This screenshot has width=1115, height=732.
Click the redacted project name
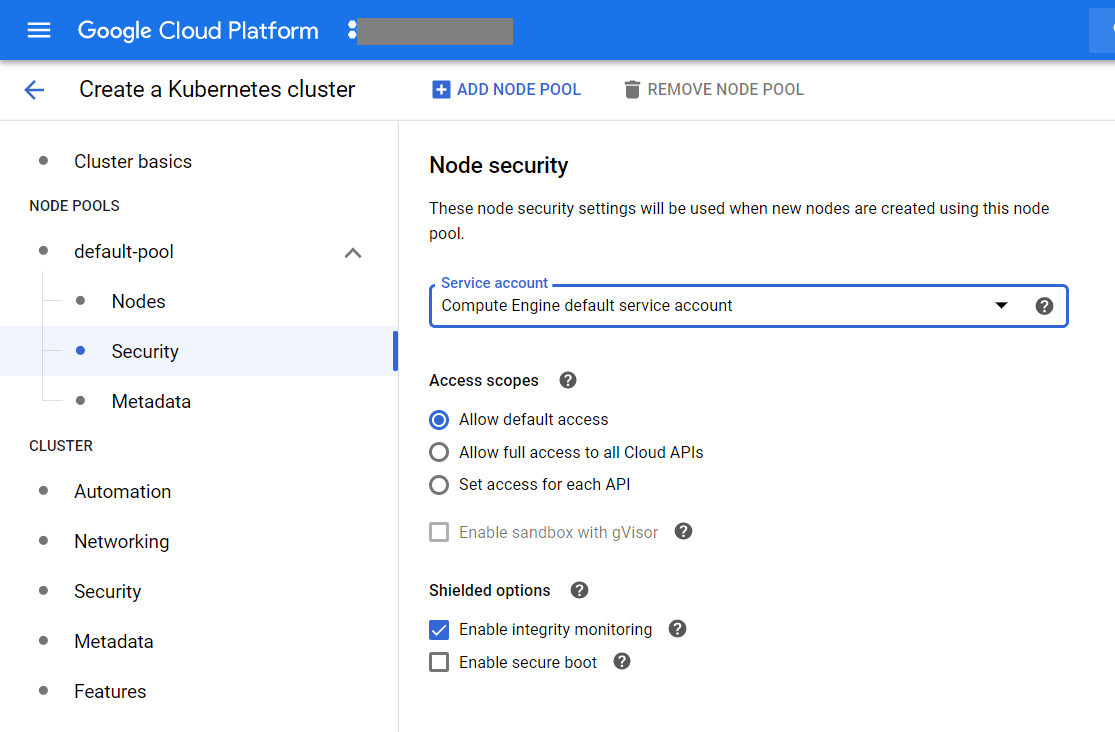pyautogui.click(x=434, y=31)
